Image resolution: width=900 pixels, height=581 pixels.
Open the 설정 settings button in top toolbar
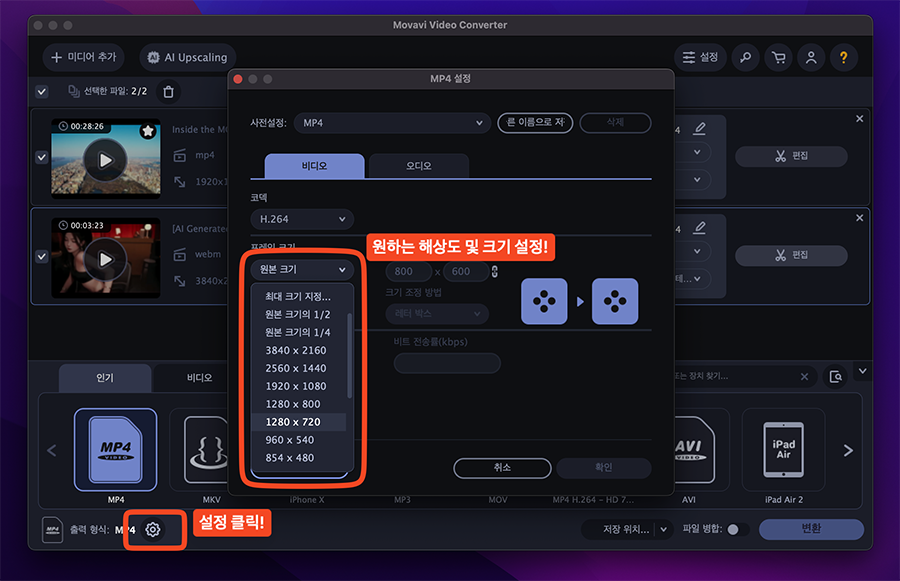(700, 57)
